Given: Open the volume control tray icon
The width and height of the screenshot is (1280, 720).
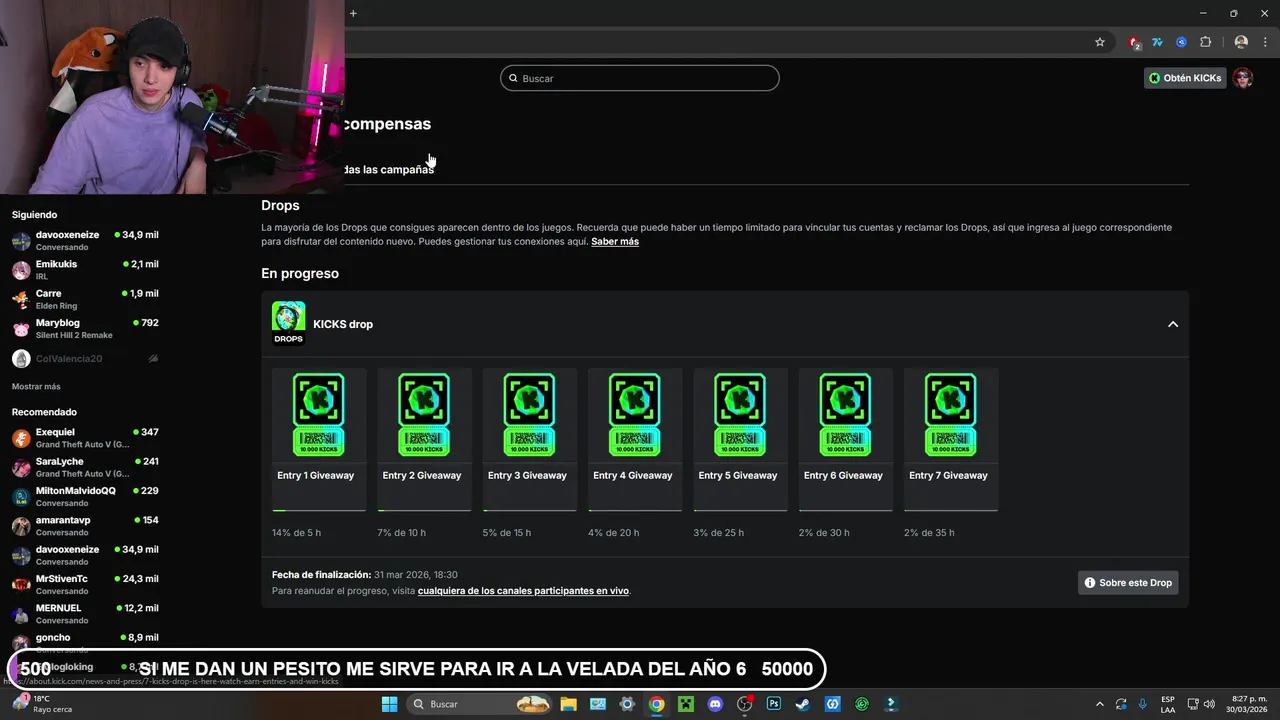Looking at the screenshot, I should pos(1209,704).
